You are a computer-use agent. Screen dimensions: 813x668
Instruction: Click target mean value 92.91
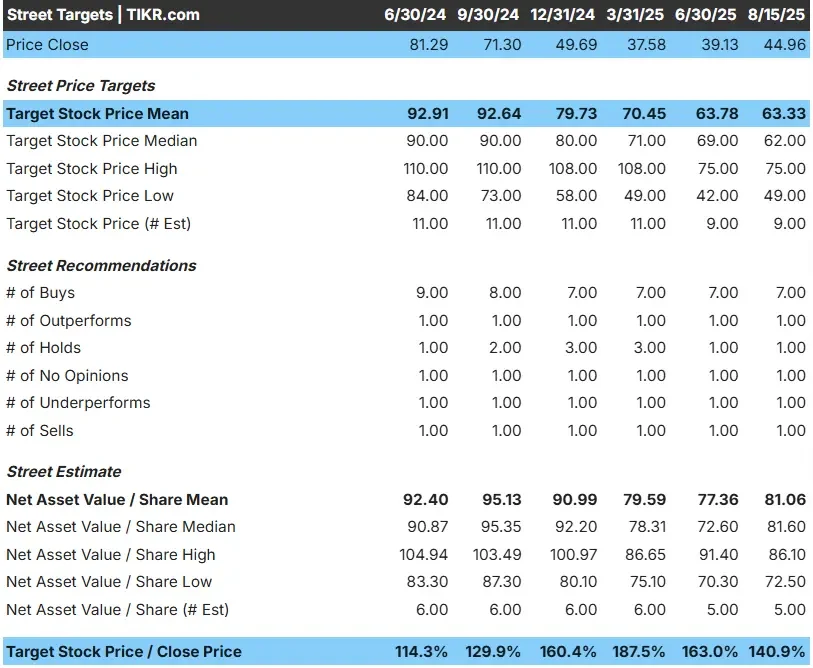[x=428, y=114]
